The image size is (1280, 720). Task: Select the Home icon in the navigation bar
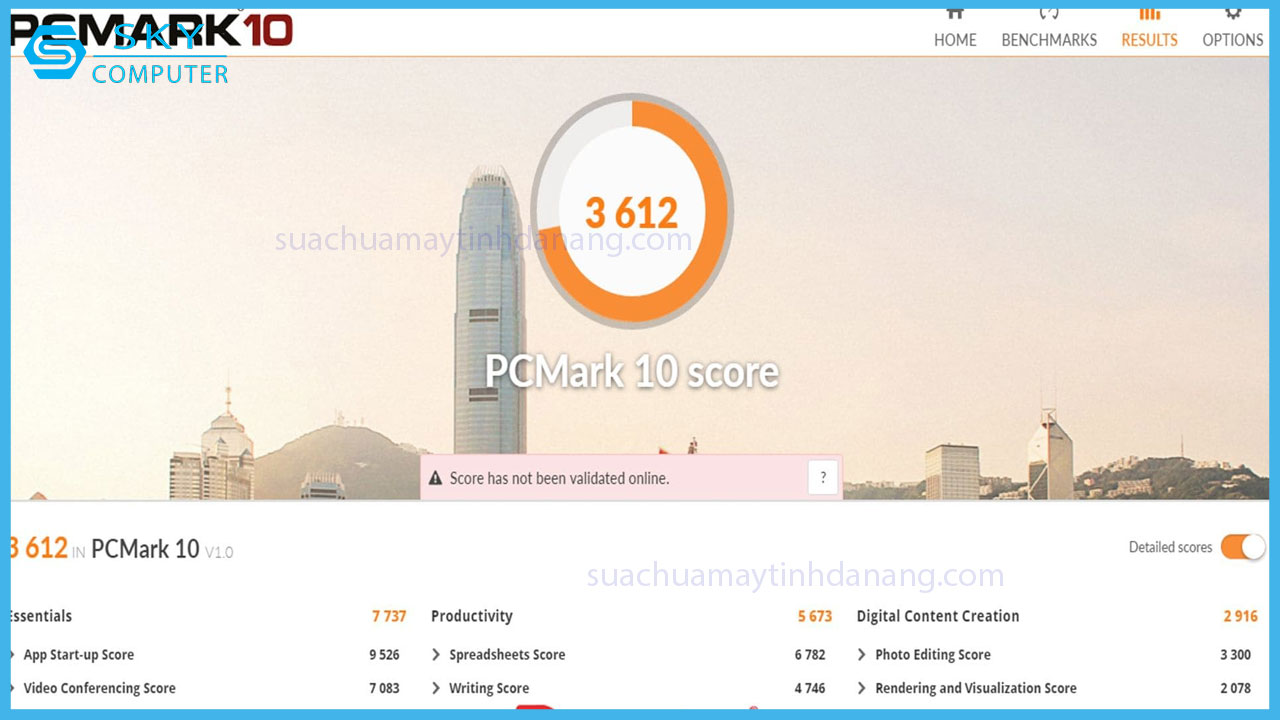954,13
